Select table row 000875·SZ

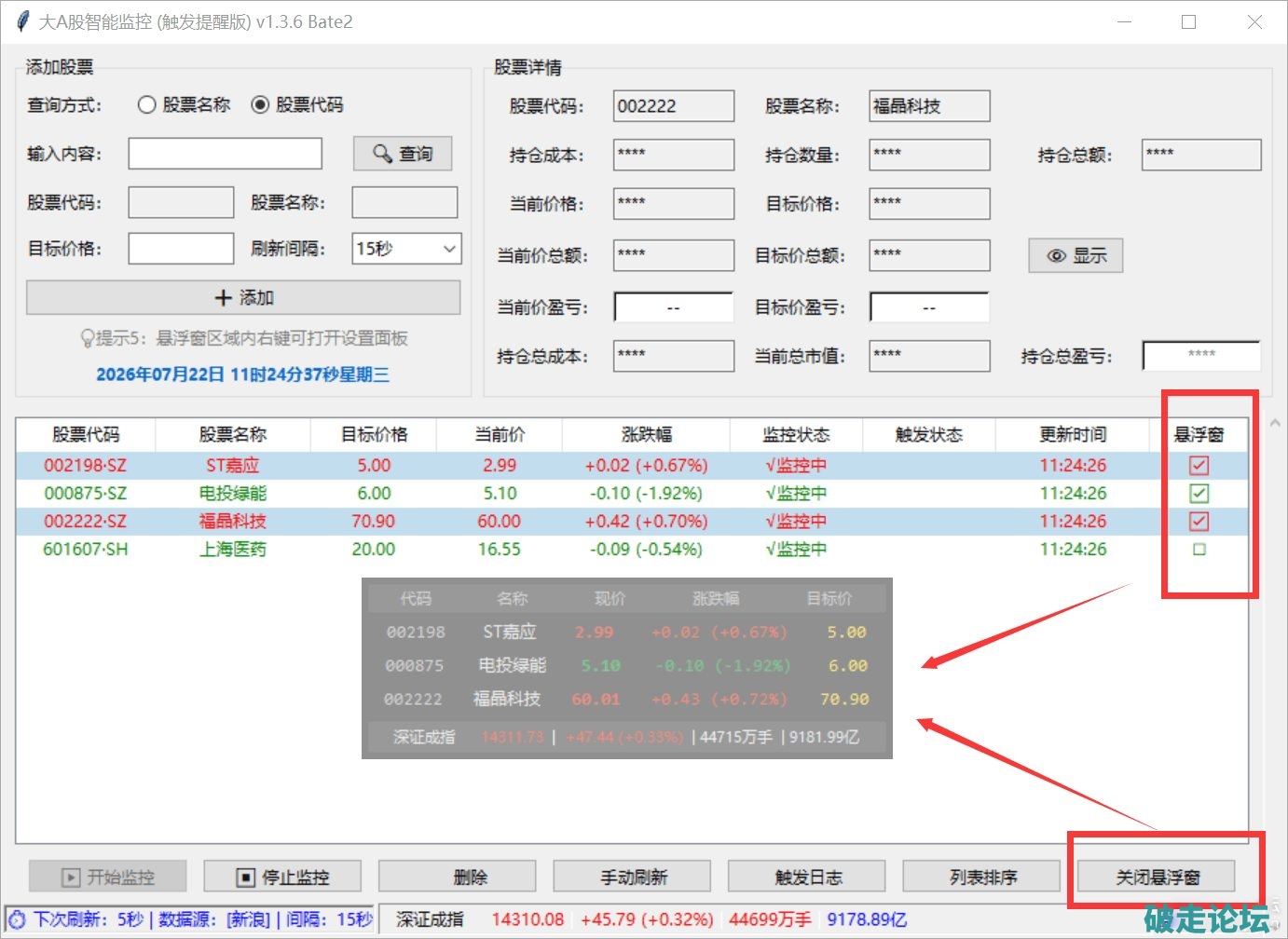coord(632,494)
